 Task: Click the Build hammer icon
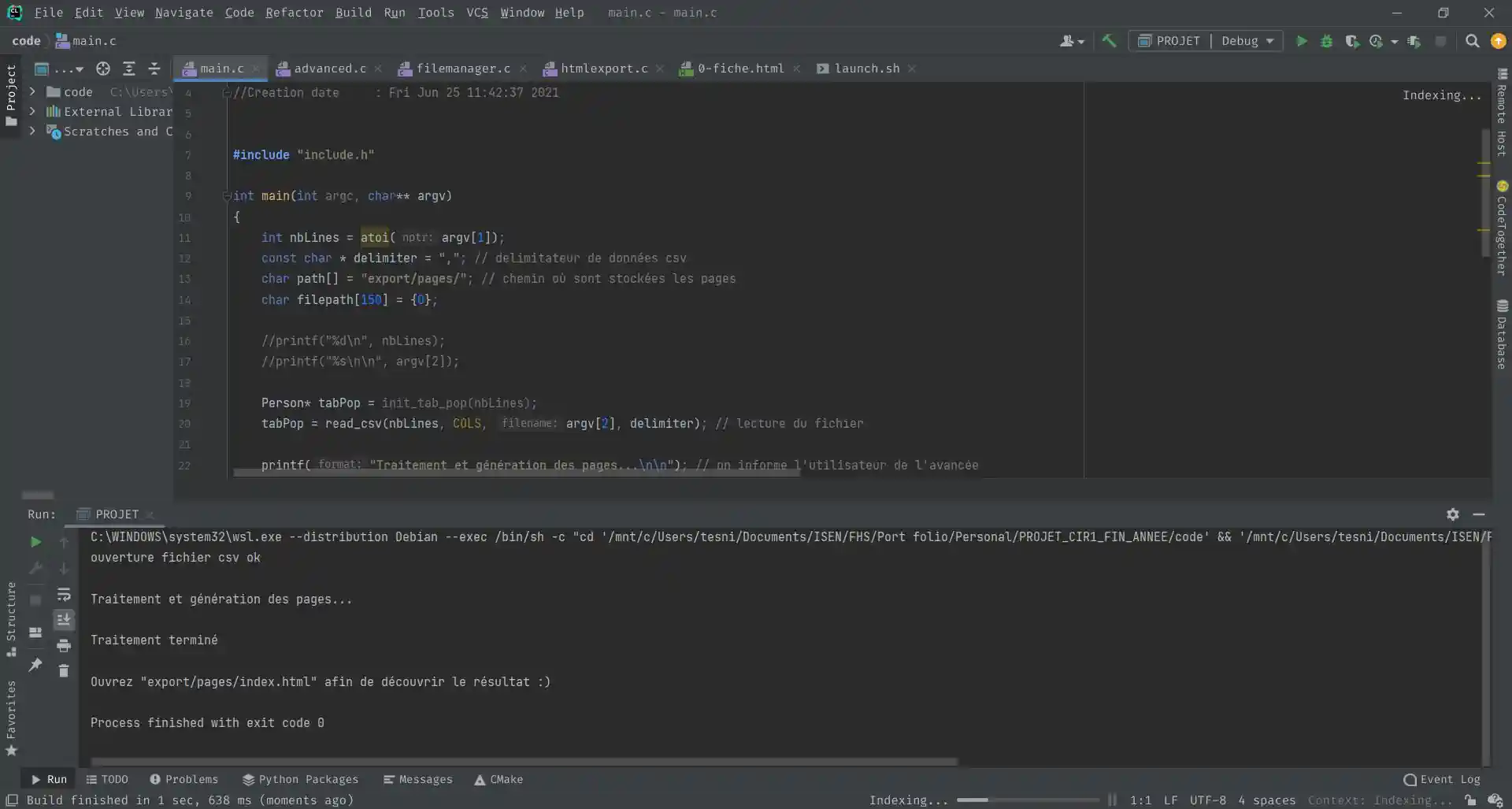[x=1109, y=41]
